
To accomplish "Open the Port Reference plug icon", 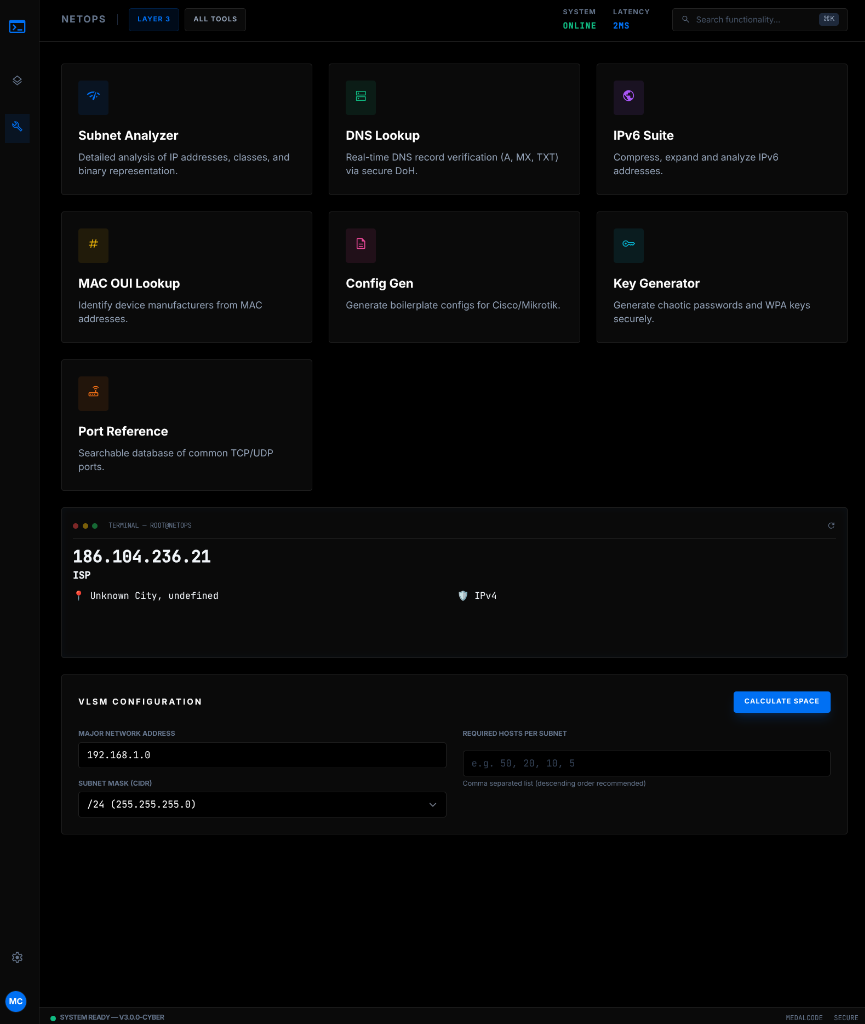I will [93, 393].
